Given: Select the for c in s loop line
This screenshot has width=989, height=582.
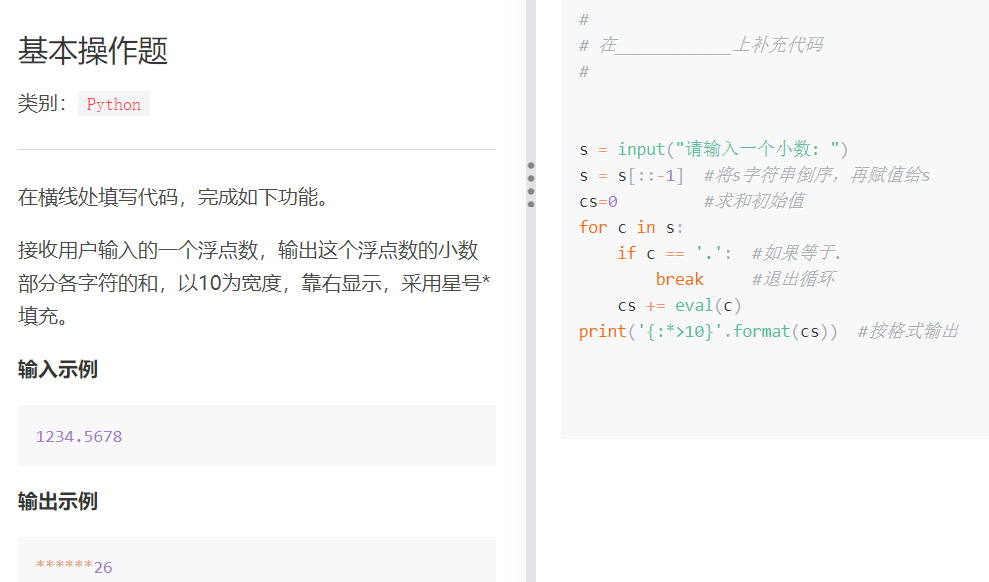Looking at the screenshot, I should pos(631,227).
